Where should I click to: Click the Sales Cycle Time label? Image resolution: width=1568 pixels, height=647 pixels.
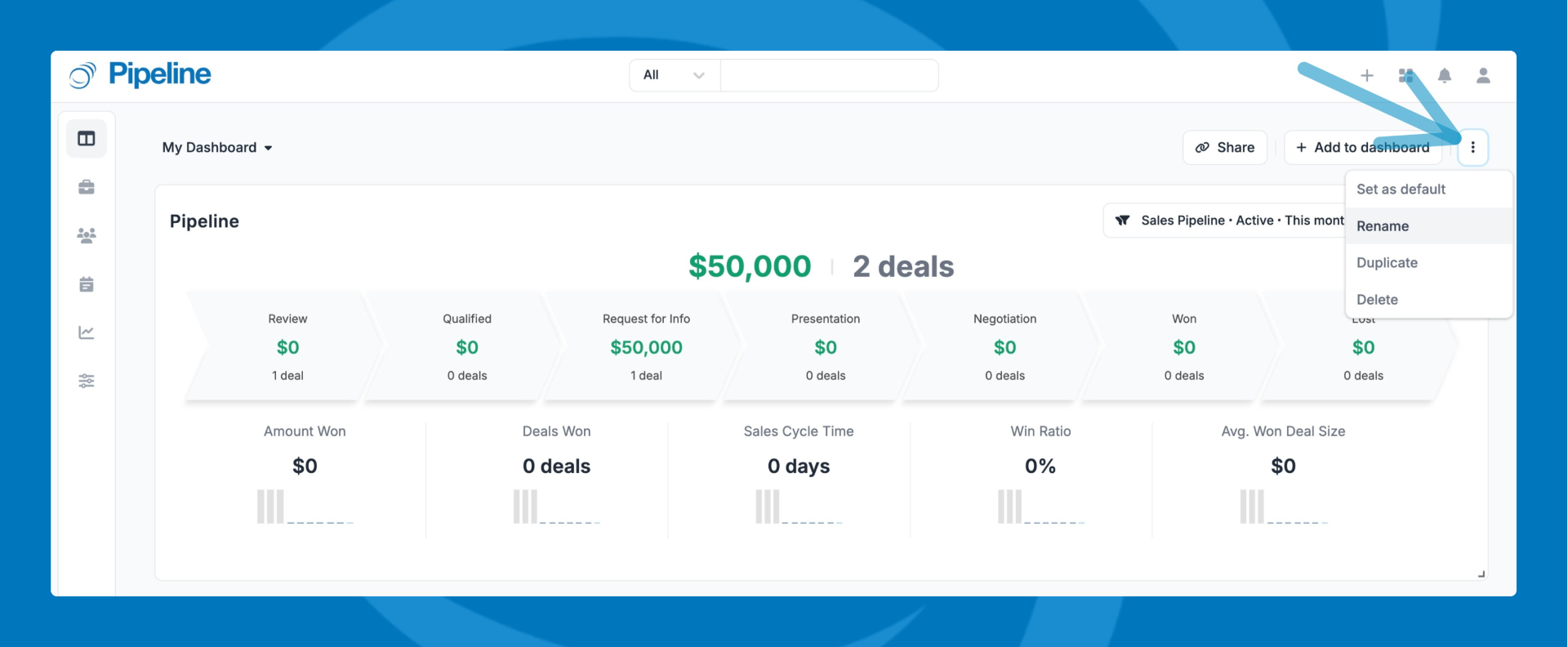pos(799,431)
